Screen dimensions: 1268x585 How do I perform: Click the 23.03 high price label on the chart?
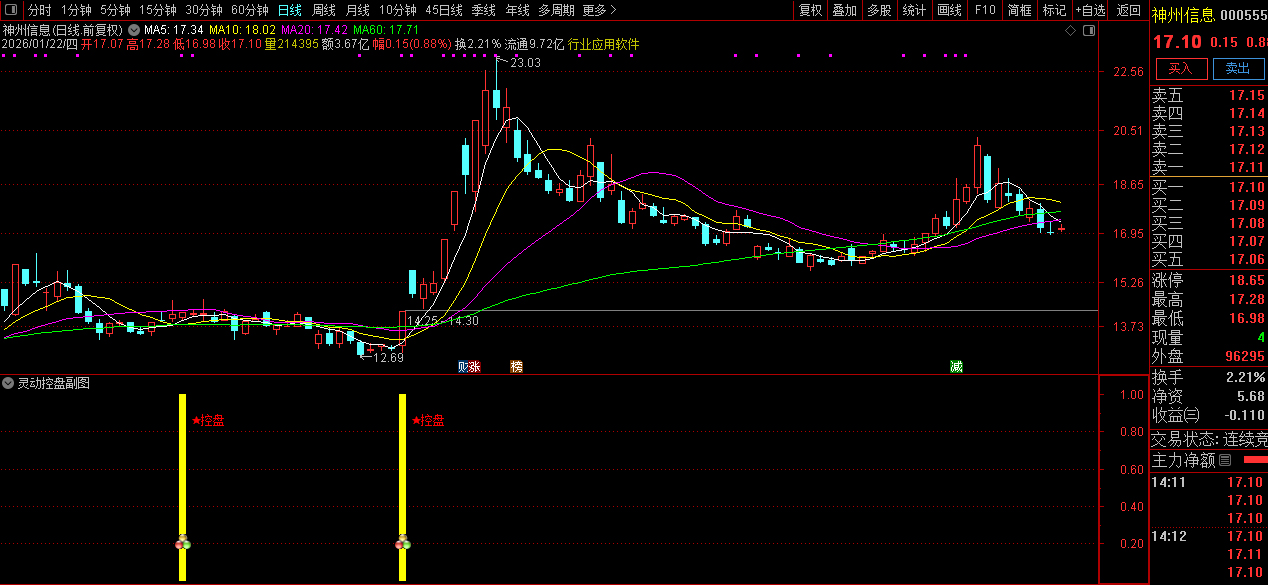tap(525, 63)
